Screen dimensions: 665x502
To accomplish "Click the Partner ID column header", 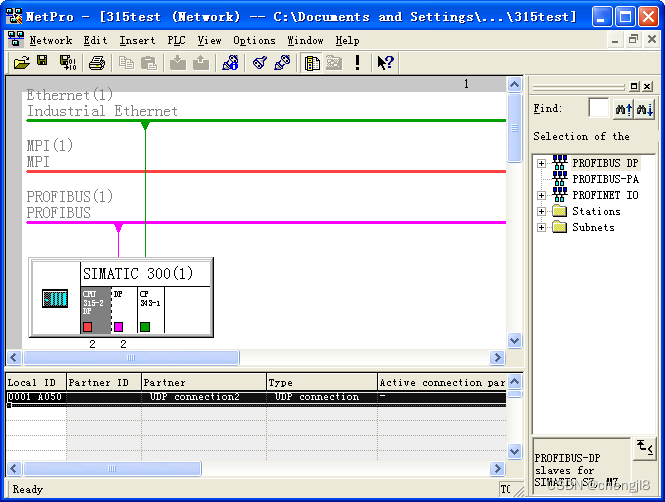I will [103, 382].
